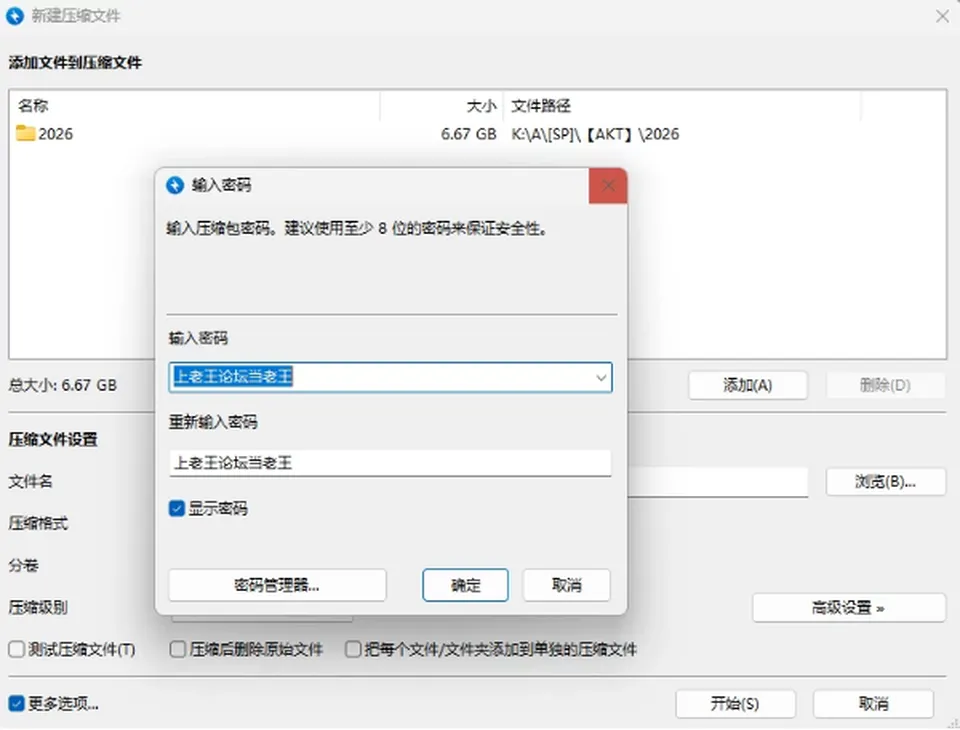
Task: Click the 6.67 GB size cell
Action: [468, 134]
